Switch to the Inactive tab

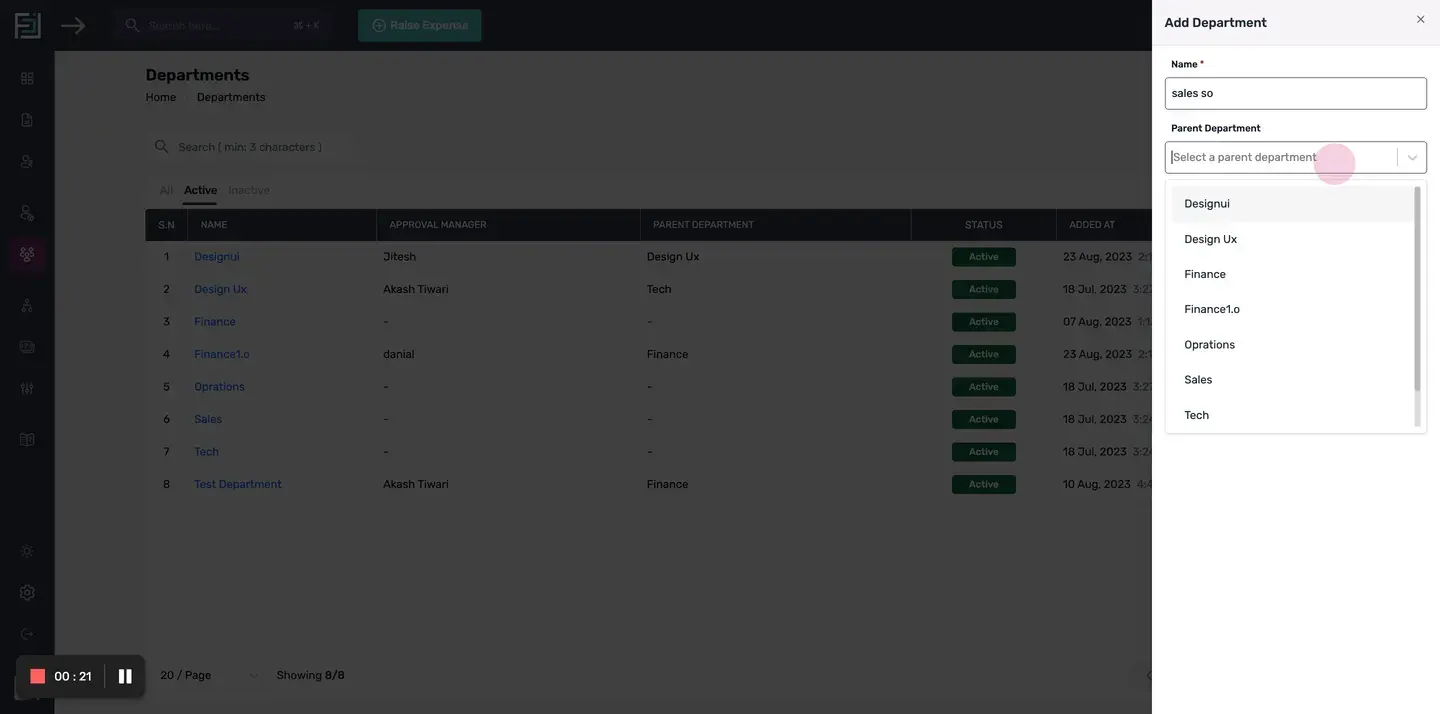click(249, 190)
